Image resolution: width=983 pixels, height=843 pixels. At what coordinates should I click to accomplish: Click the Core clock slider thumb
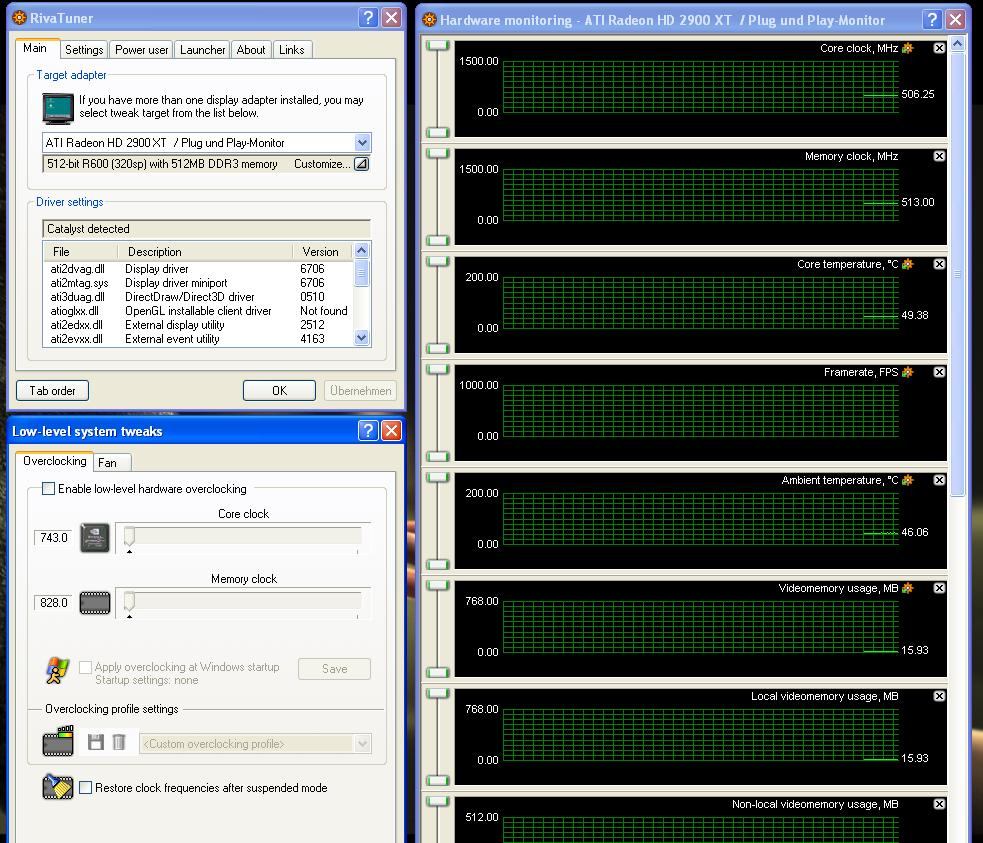tap(129, 536)
